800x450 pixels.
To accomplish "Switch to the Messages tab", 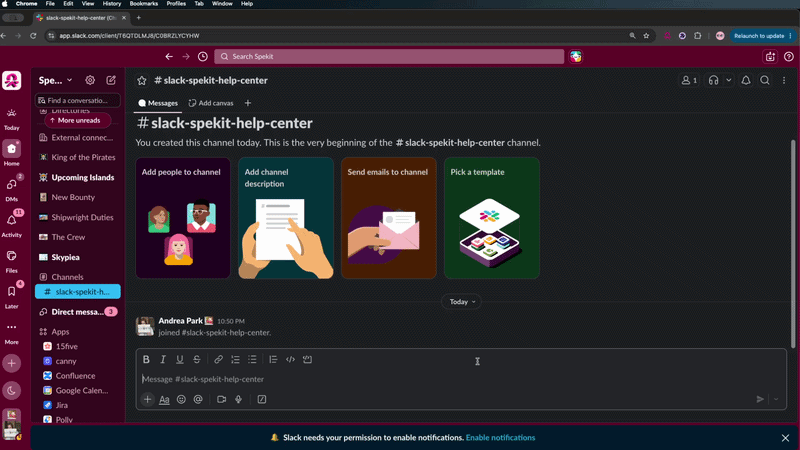I will (x=158, y=103).
